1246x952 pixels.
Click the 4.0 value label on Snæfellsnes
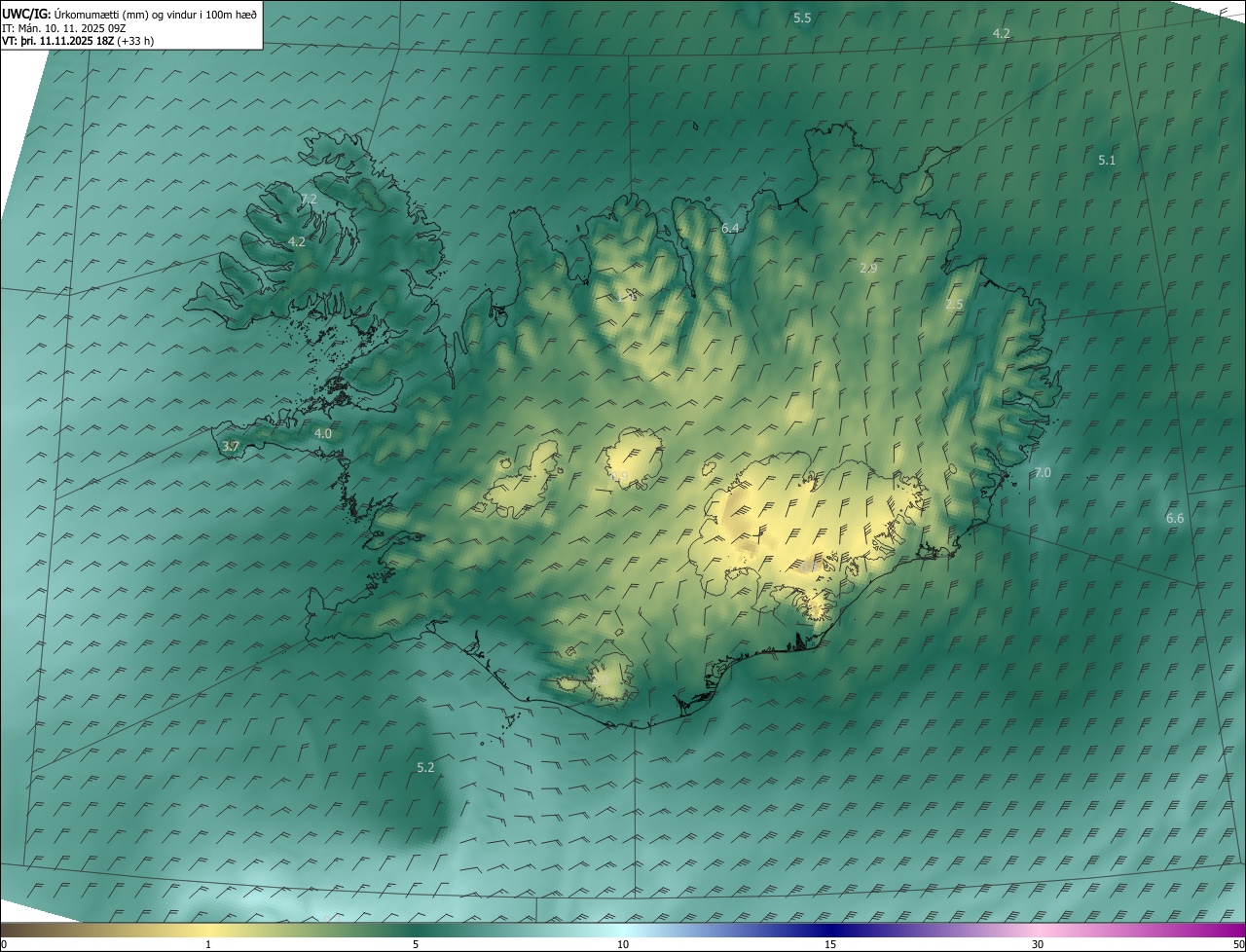(x=323, y=433)
